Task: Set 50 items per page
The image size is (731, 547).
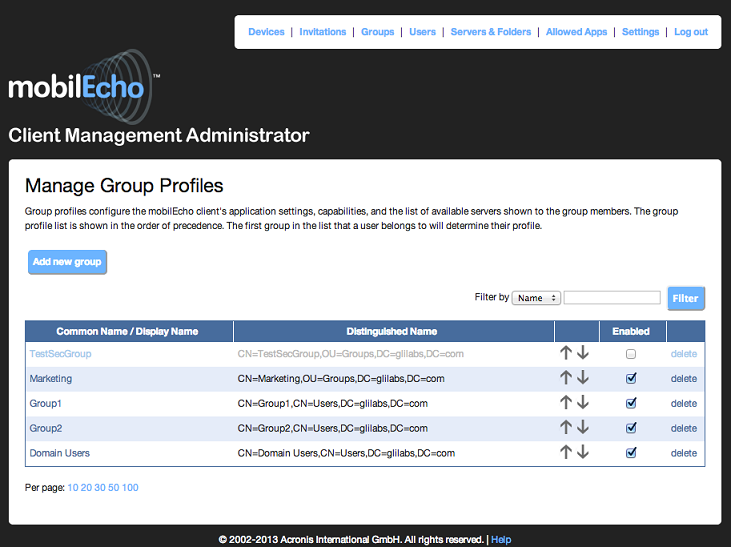Action: click(x=114, y=487)
